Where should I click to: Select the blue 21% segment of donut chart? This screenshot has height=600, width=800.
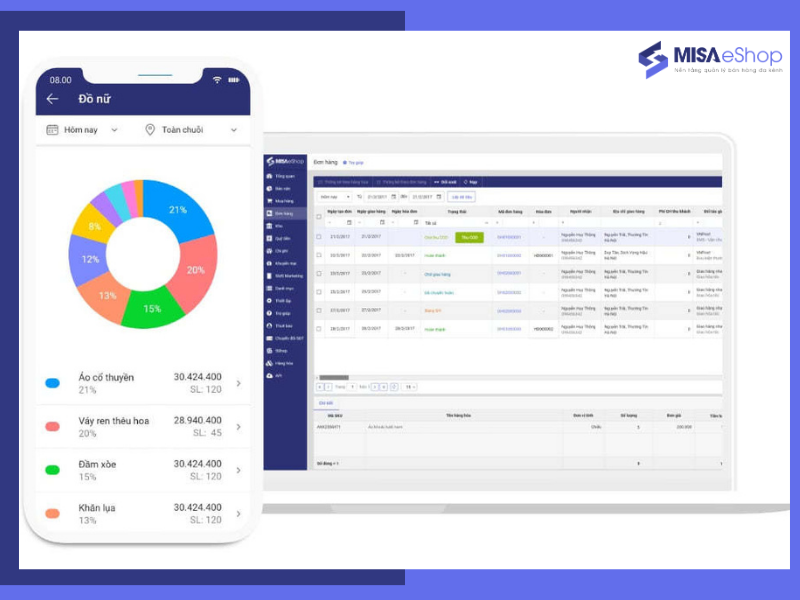(179, 209)
